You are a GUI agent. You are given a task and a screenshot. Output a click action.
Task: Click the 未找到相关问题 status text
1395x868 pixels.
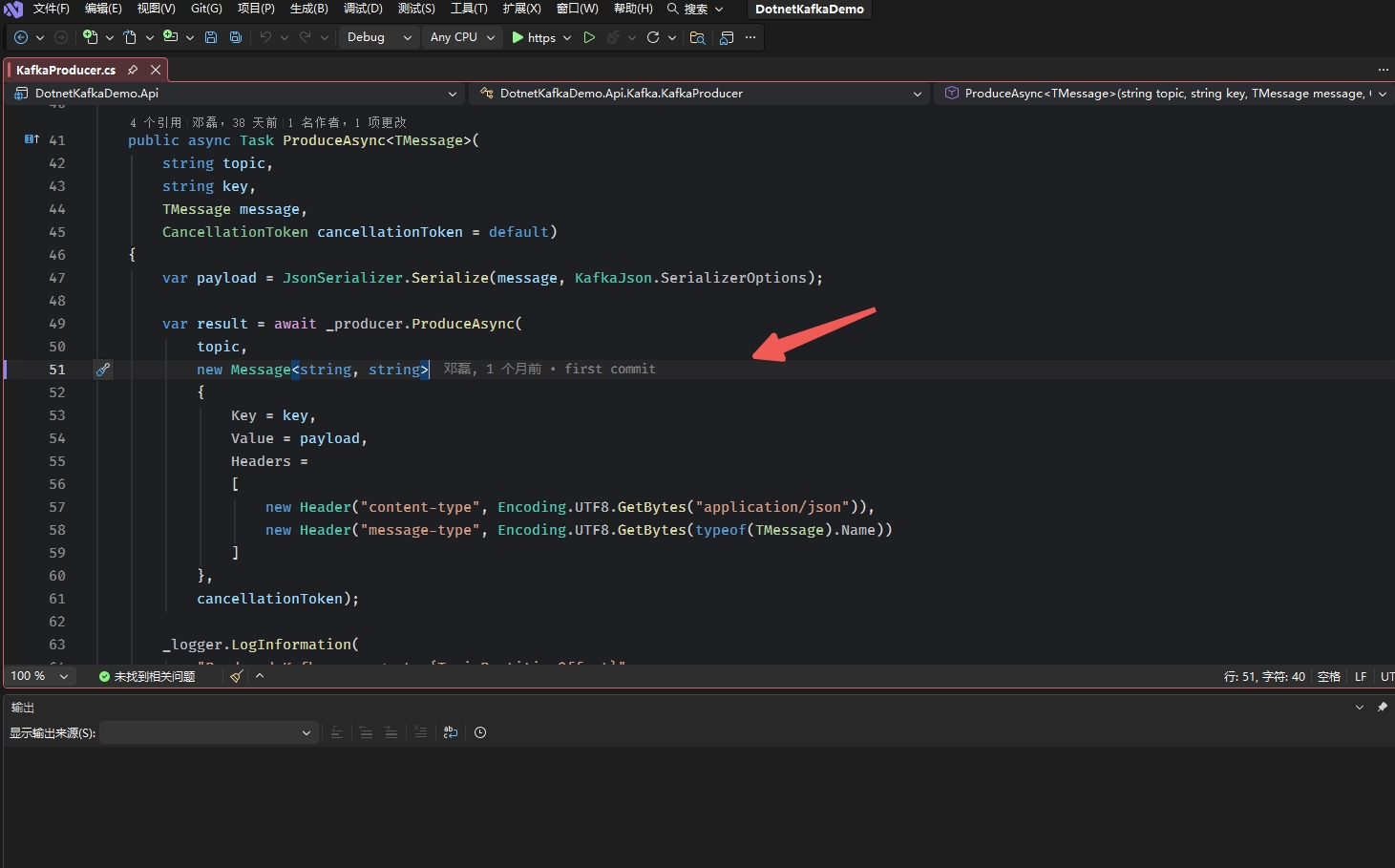tap(155, 676)
